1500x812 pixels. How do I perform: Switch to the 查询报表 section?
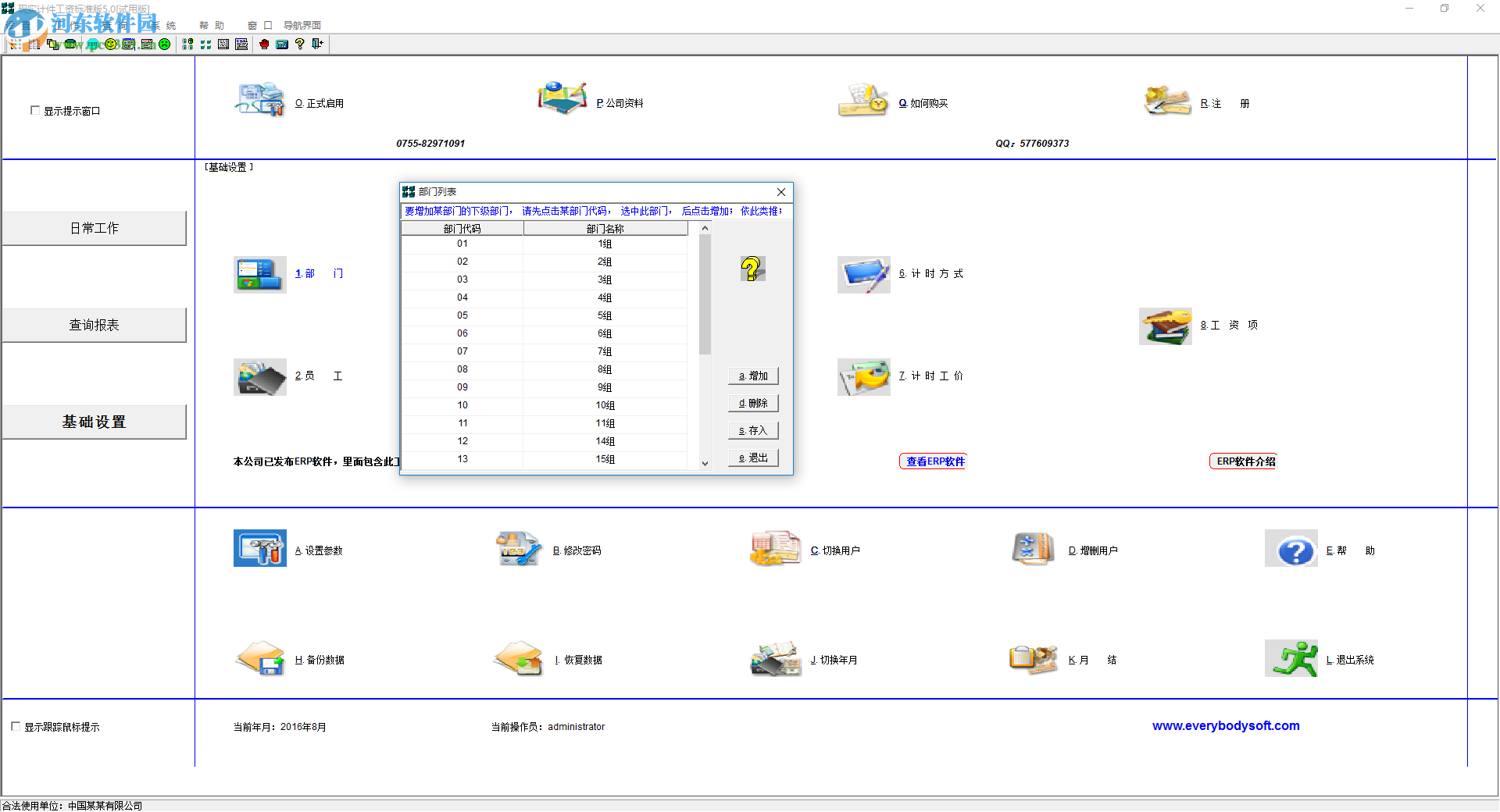pos(95,325)
